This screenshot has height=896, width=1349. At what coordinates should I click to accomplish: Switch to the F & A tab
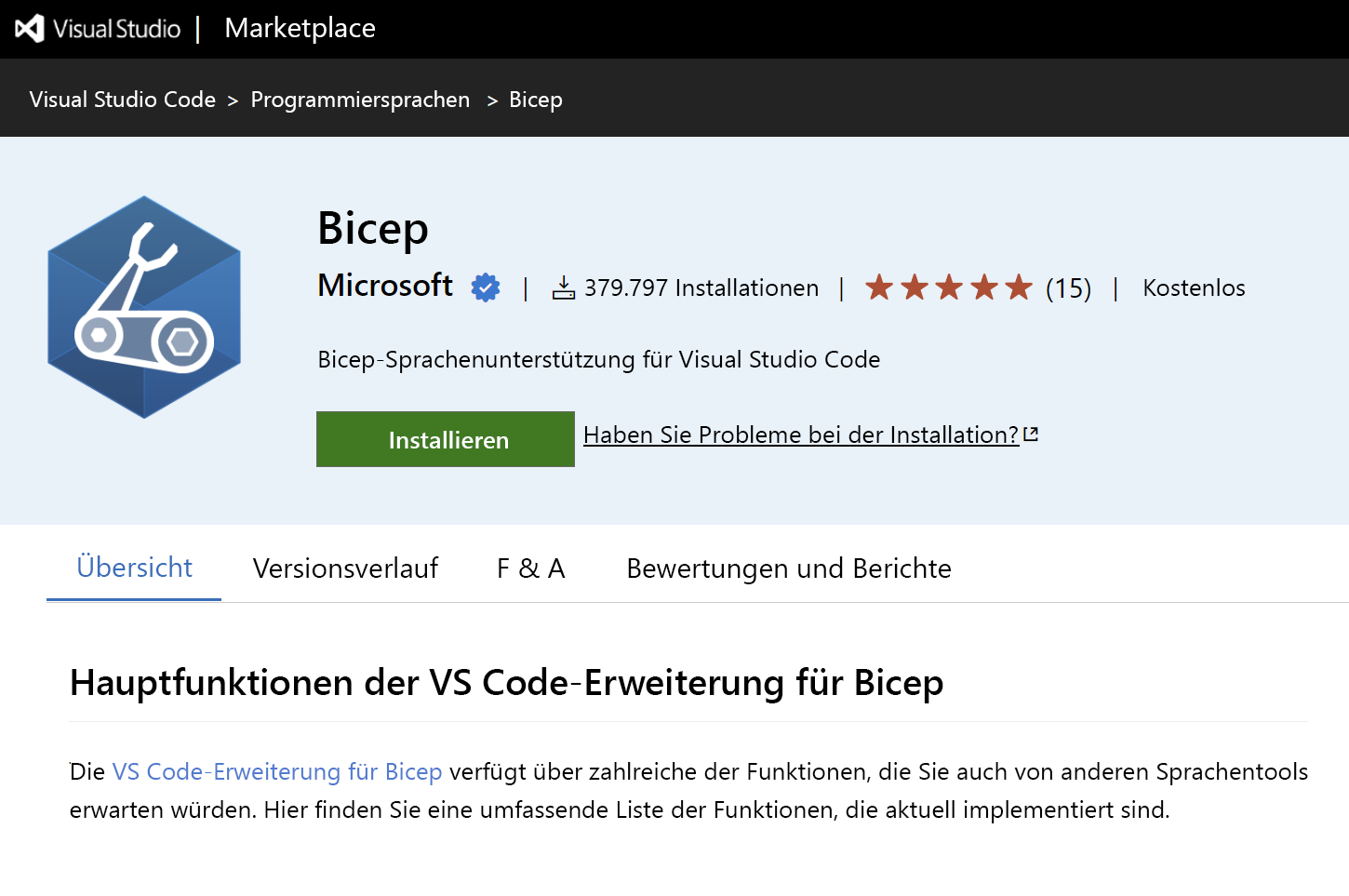(530, 568)
